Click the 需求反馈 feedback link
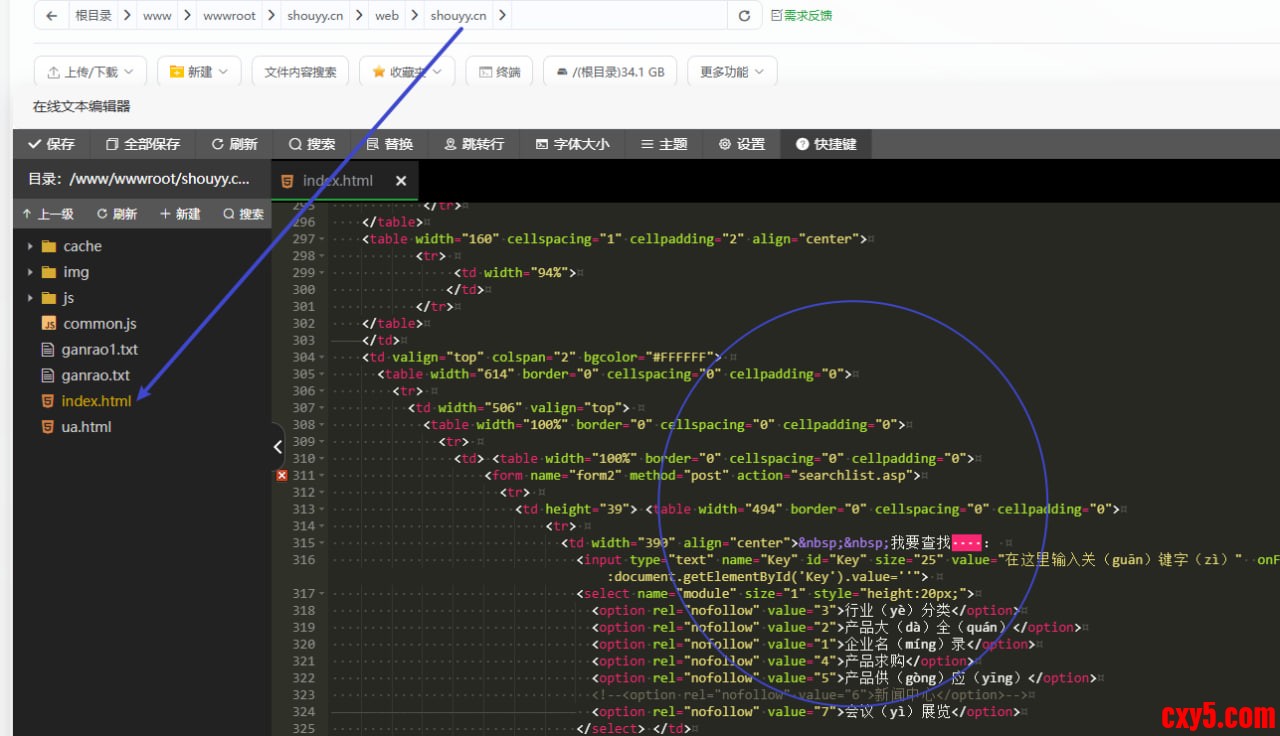Image resolution: width=1280 pixels, height=736 pixels. pos(802,16)
